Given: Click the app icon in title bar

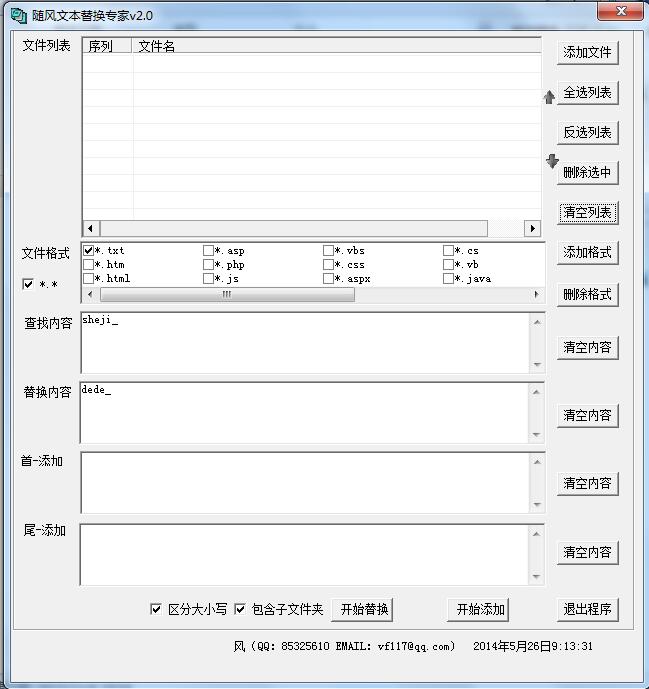Looking at the screenshot, I should 17,15.
